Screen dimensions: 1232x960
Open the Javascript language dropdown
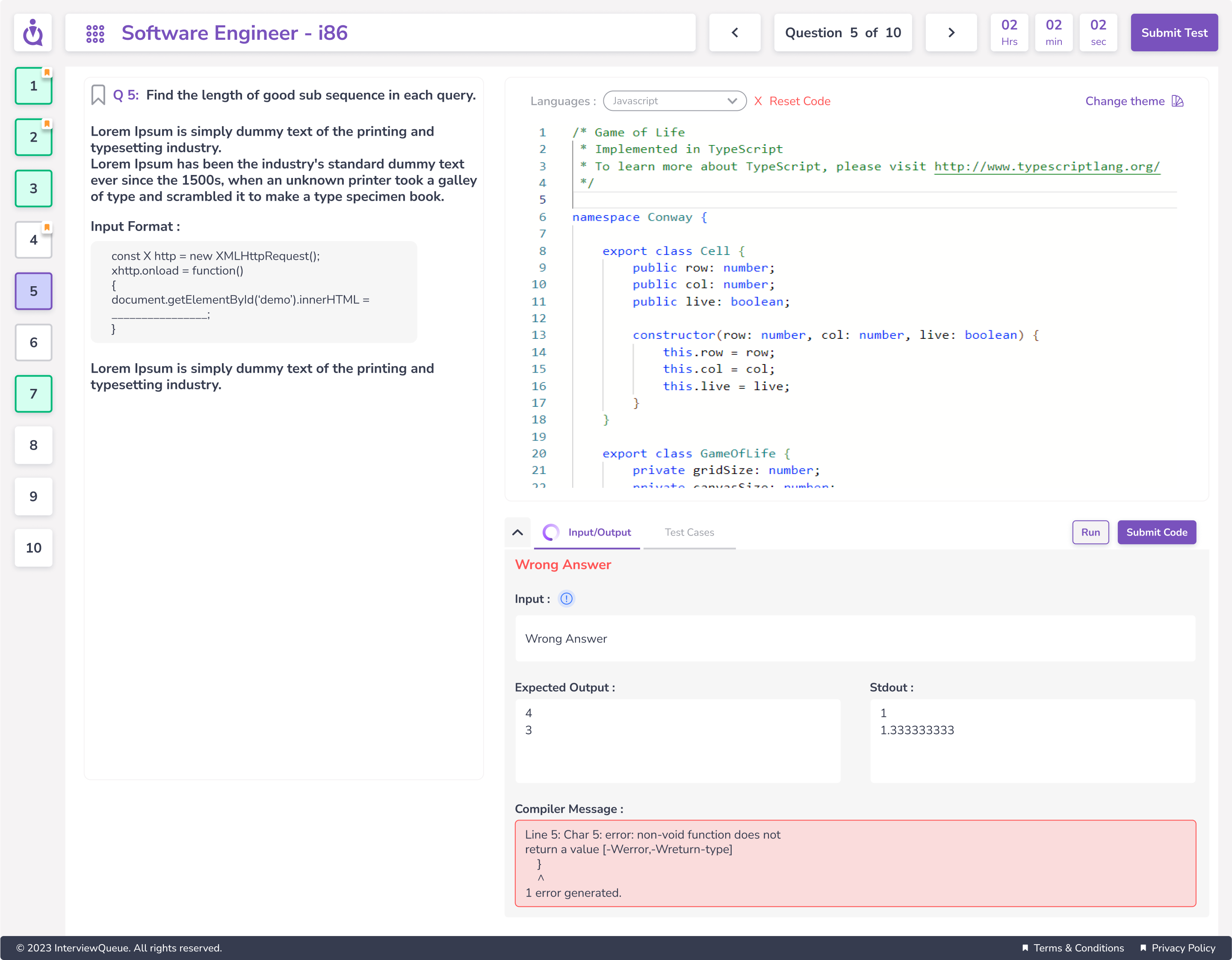(x=675, y=101)
